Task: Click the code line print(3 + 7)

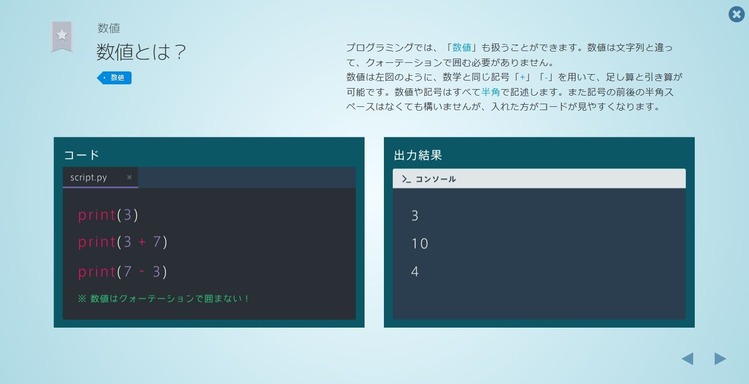Action: click(x=123, y=242)
